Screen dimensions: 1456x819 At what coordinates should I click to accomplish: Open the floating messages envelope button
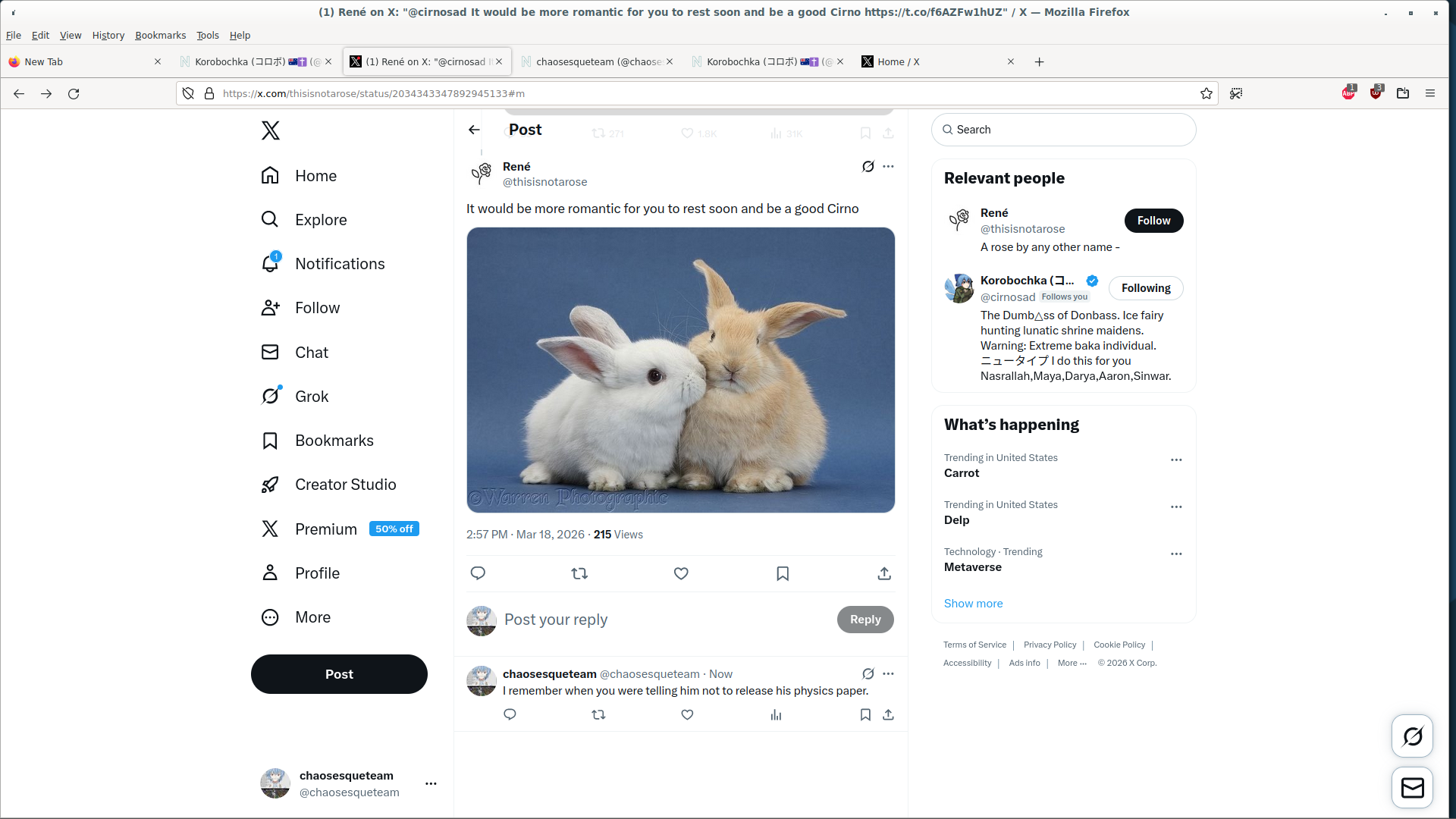pyautogui.click(x=1412, y=788)
